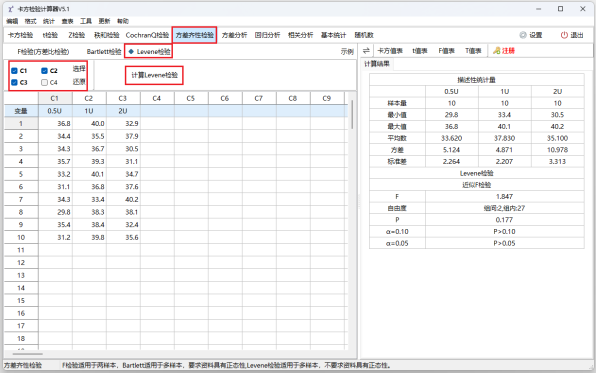Click the chi-square app icon in title bar
This screenshot has width=596, height=373.
pos(11,9)
